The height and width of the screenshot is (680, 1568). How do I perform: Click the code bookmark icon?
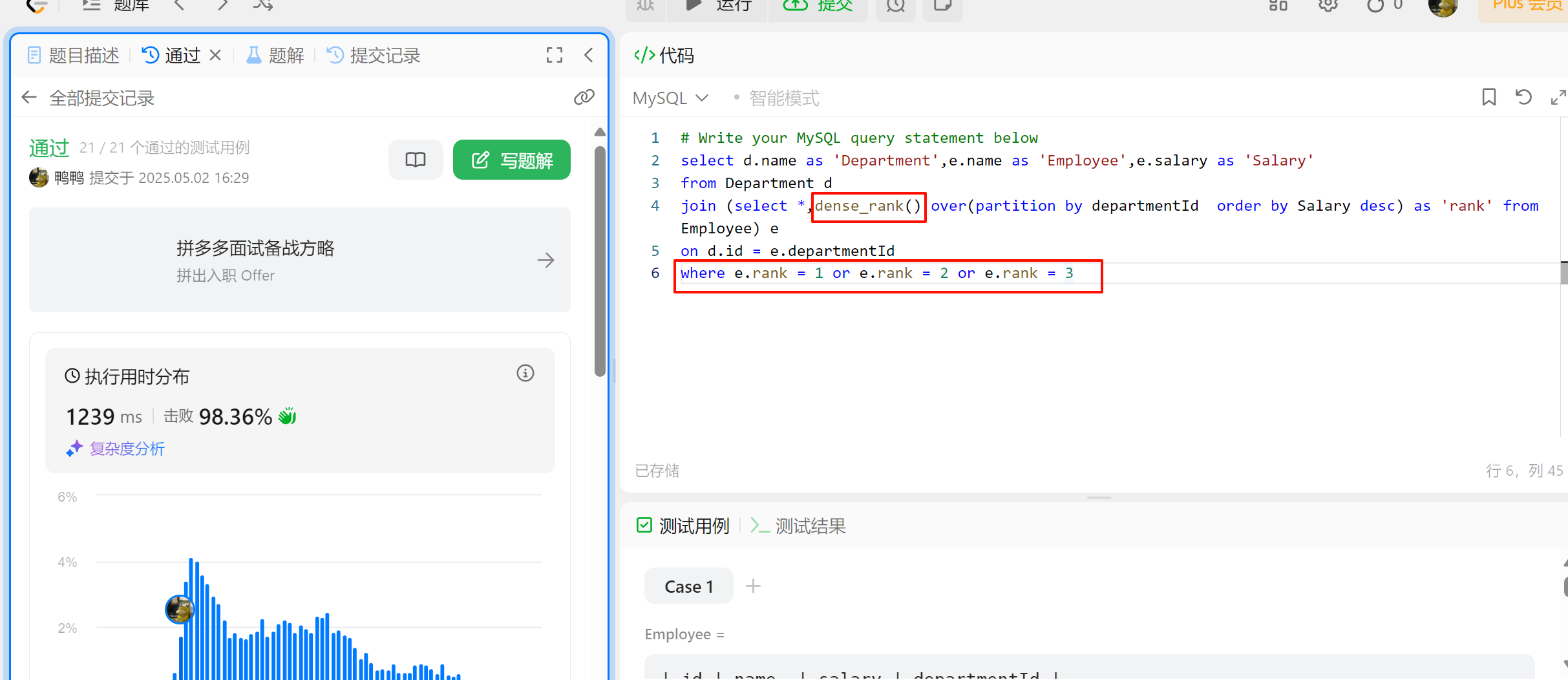pos(1489,98)
